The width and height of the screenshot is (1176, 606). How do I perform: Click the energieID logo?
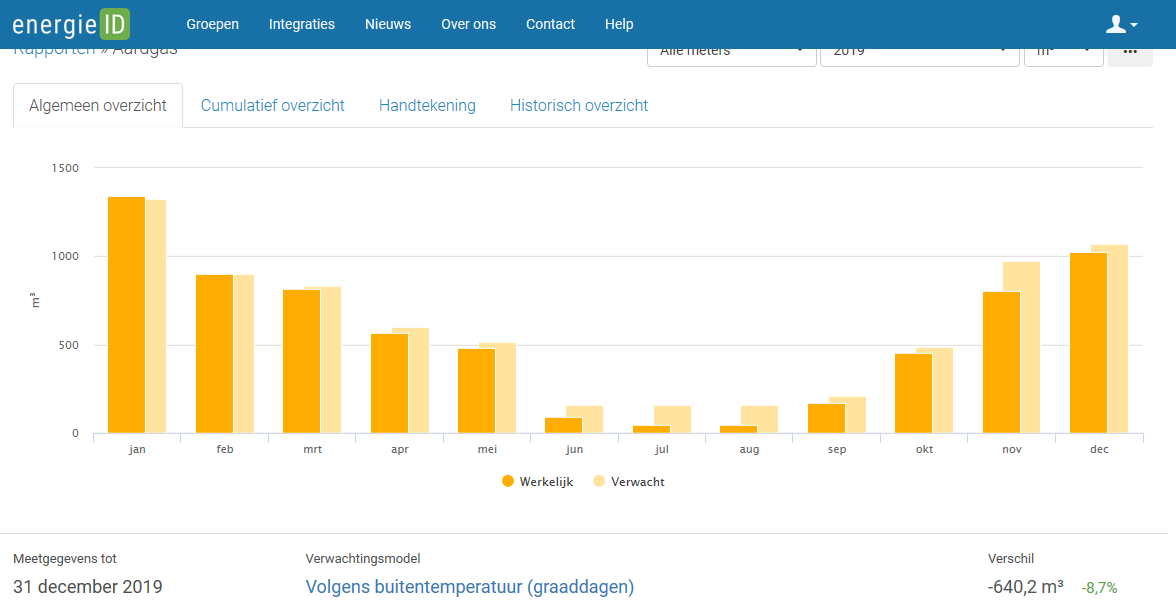click(71, 24)
